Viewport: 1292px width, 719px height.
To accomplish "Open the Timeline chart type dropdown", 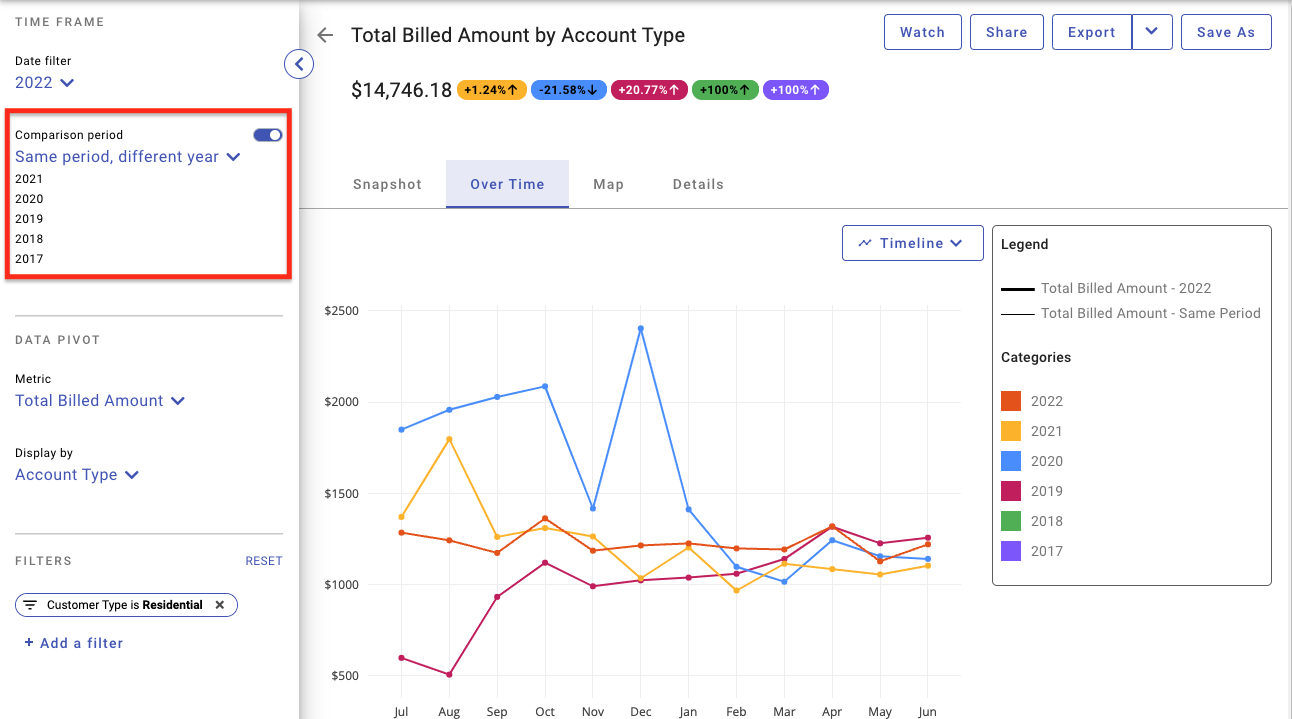I will pyautogui.click(x=913, y=243).
